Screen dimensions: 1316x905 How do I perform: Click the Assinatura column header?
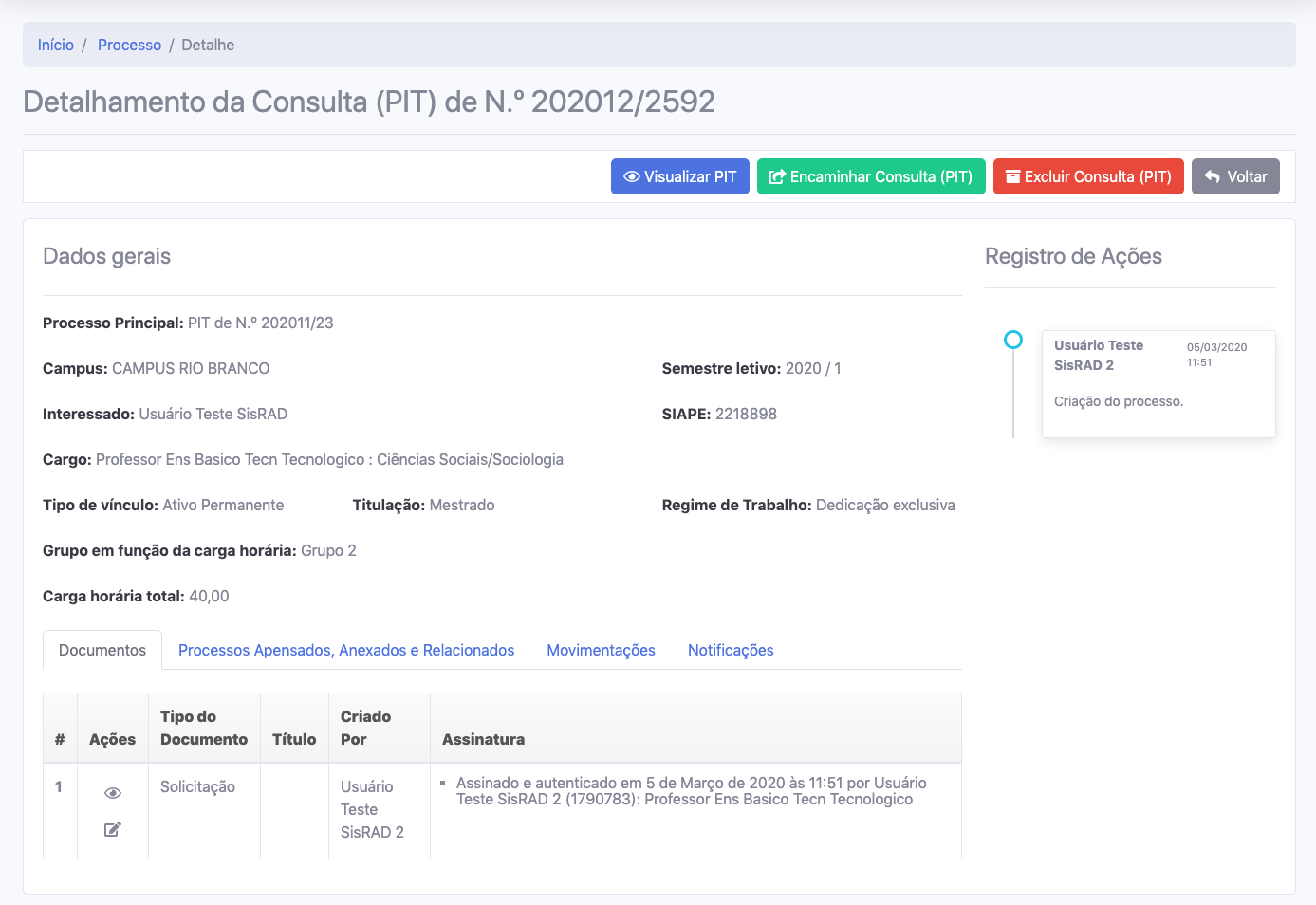(x=483, y=739)
